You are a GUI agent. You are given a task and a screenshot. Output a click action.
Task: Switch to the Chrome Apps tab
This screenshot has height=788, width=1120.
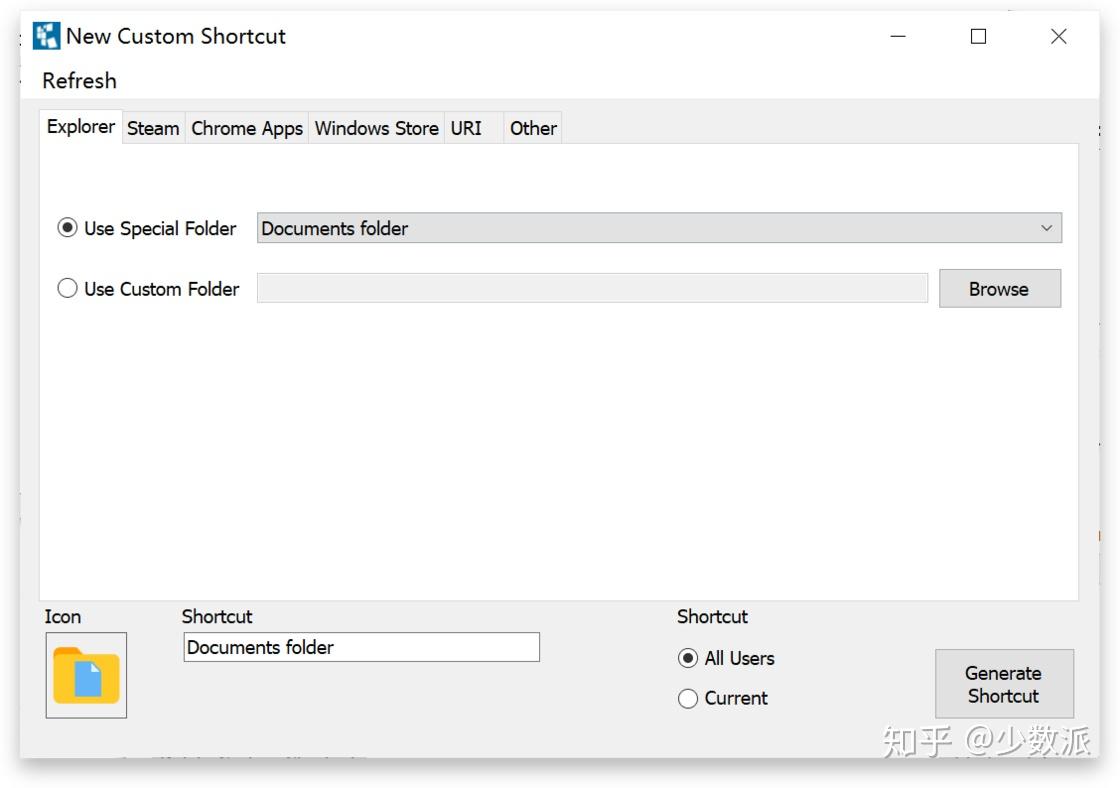coord(247,128)
